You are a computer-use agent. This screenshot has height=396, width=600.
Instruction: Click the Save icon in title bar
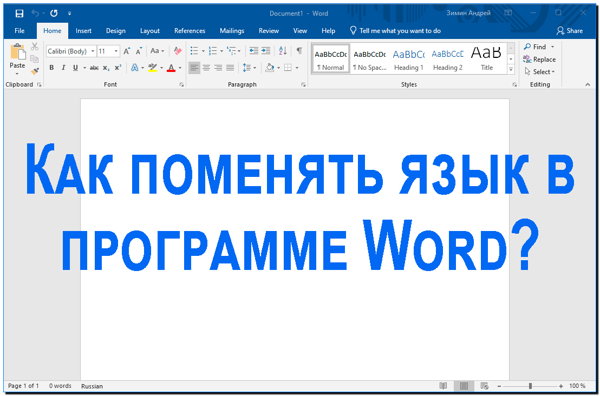[x=19, y=13]
